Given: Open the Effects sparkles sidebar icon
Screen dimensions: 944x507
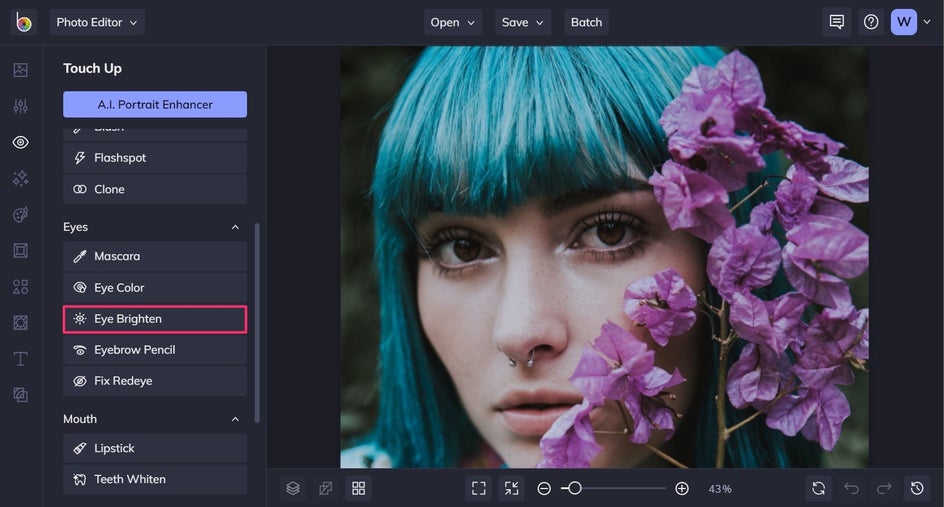Looking at the screenshot, I should coord(20,178).
